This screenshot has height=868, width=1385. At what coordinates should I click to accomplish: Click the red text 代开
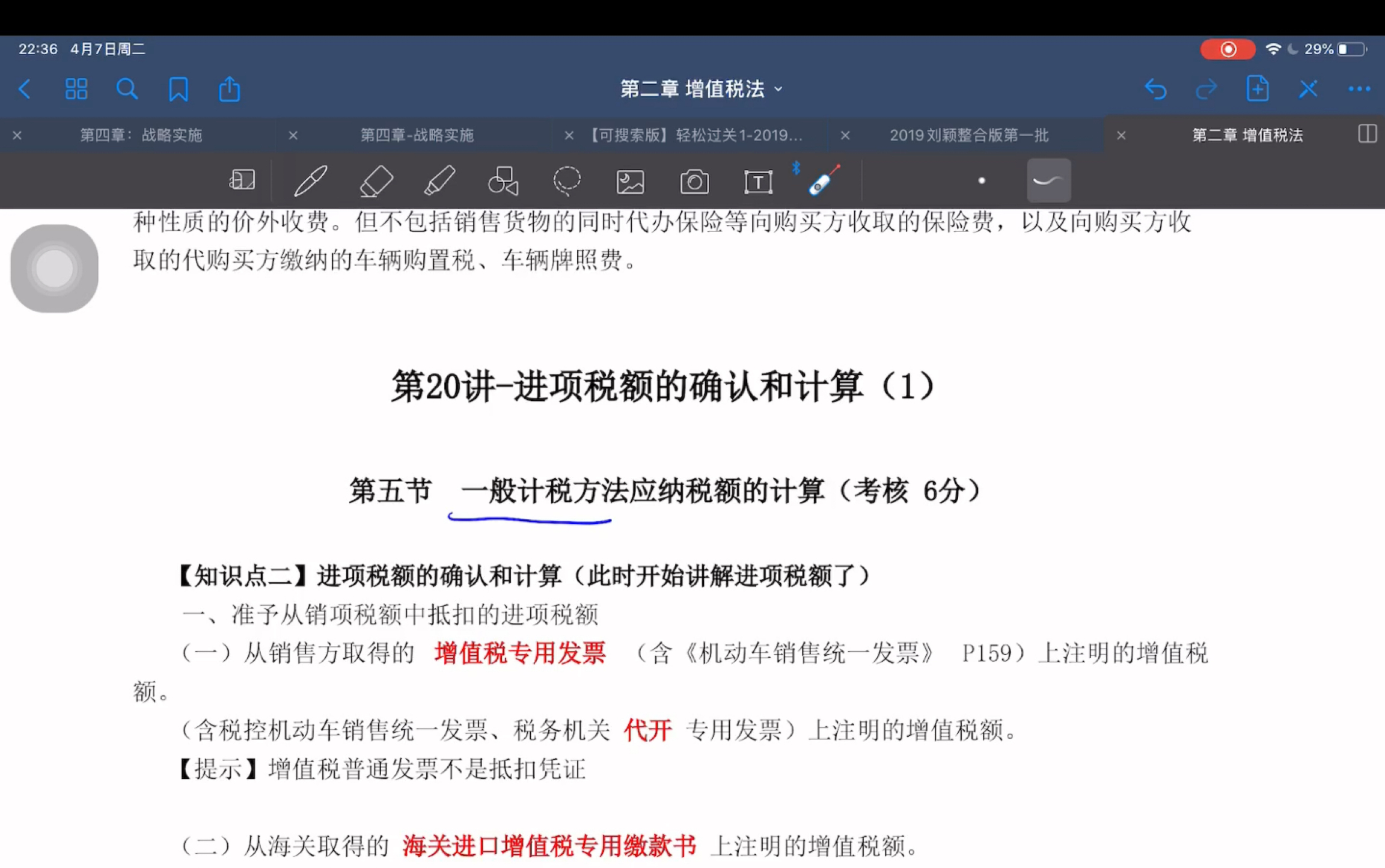(647, 730)
